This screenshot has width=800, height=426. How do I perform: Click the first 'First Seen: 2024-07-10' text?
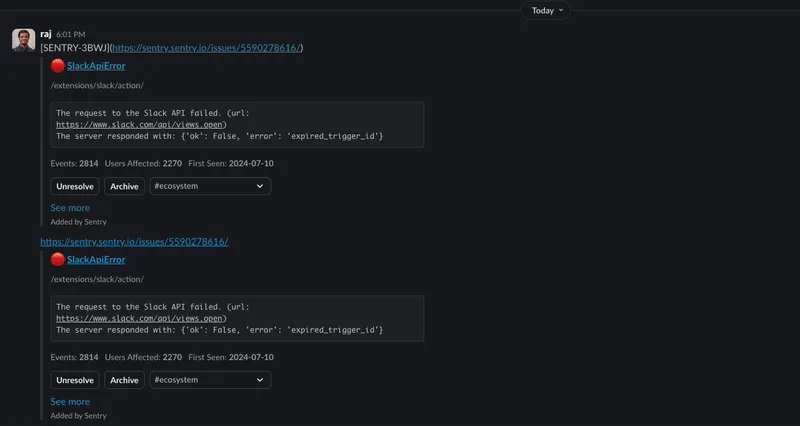(x=231, y=164)
